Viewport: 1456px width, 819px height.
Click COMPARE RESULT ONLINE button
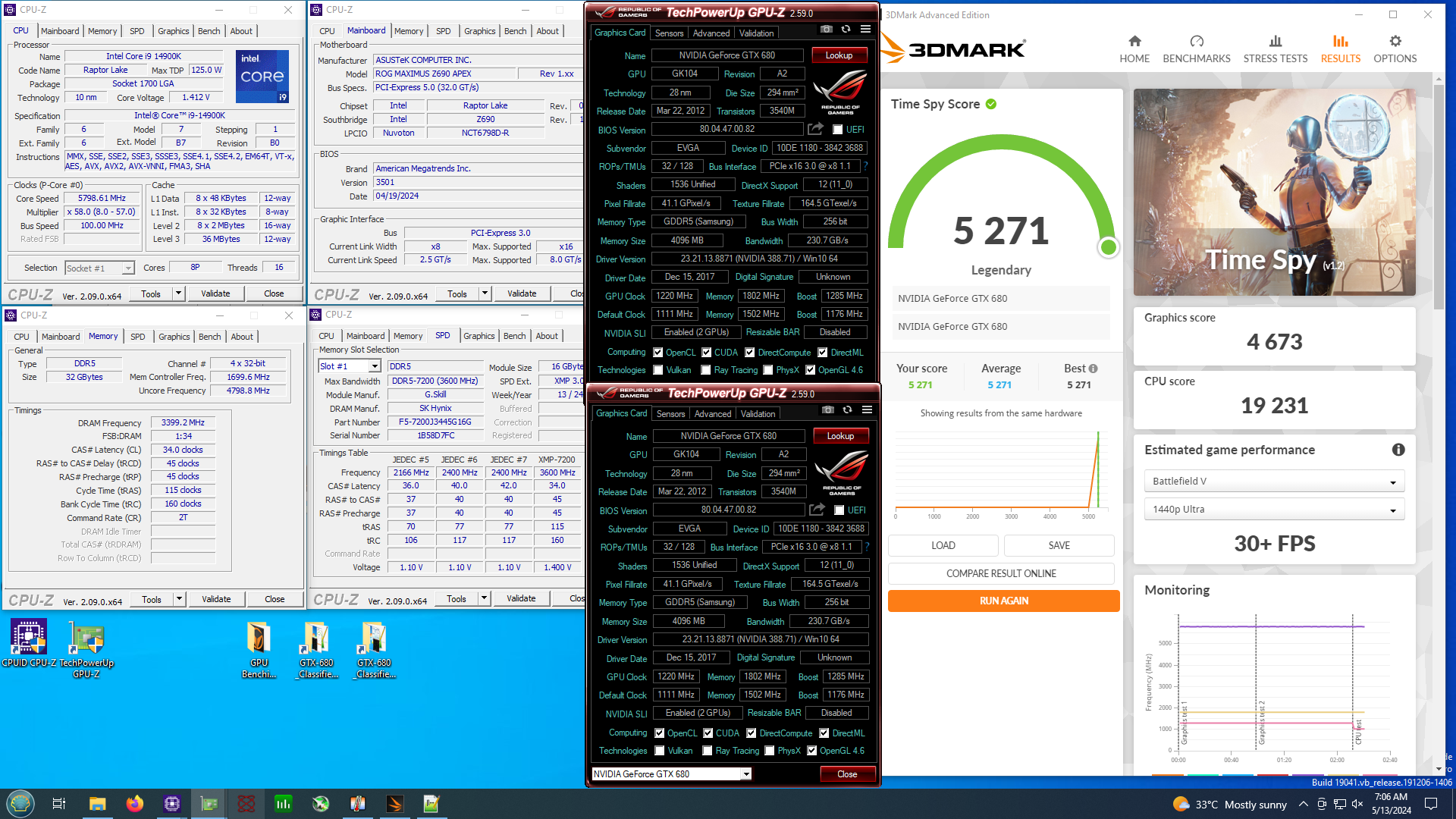[1001, 573]
